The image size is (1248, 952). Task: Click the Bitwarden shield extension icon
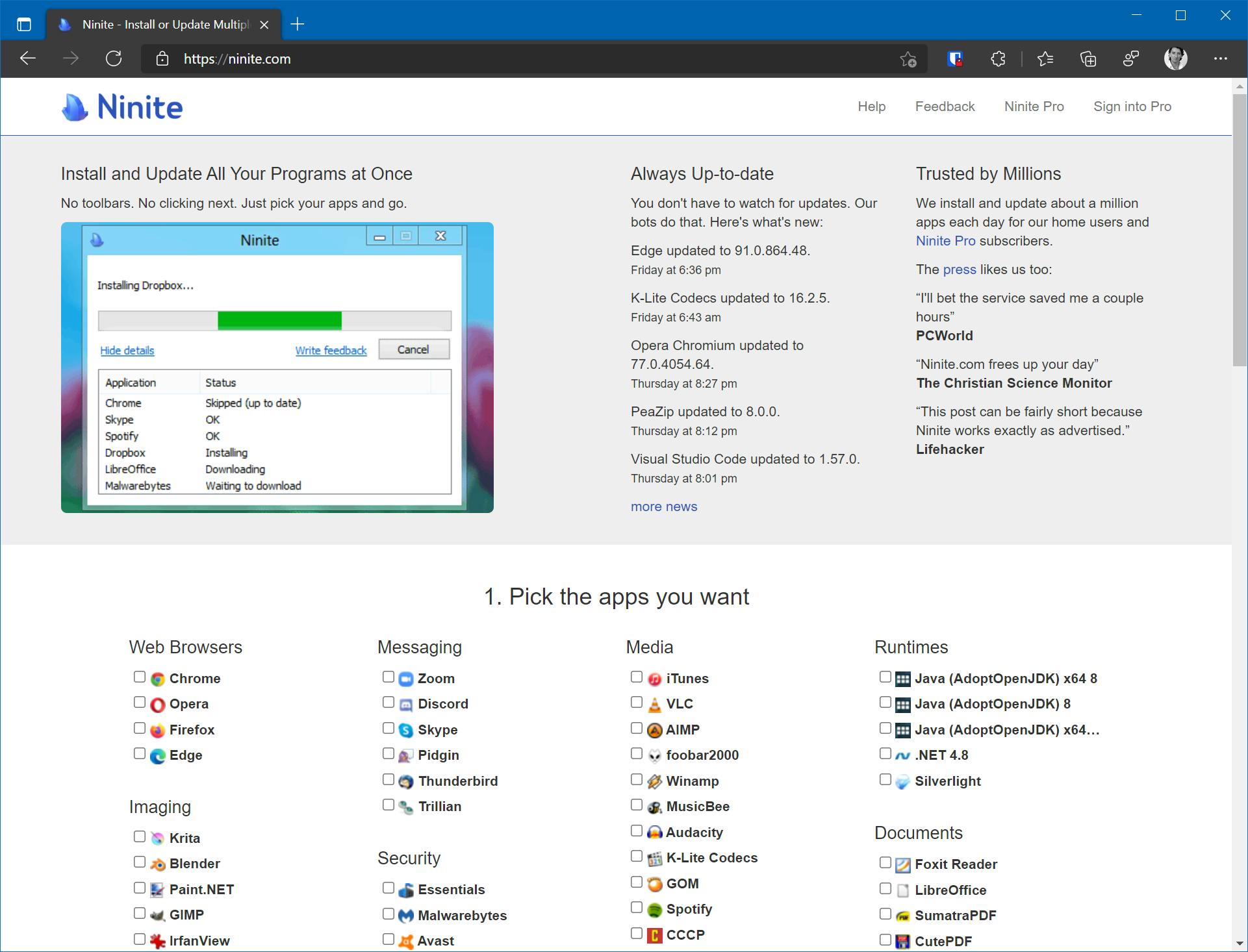pyautogui.click(x=954, y=59)
